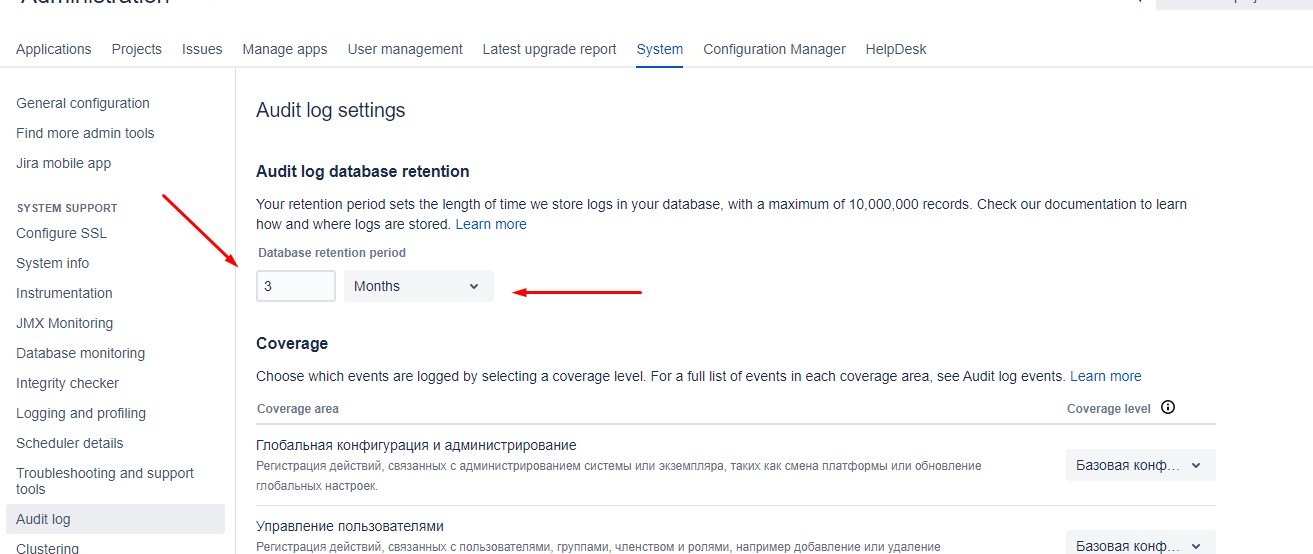Open Database monitoring page
Screen dimensions: 1313x554
click(x=80, y=353)
